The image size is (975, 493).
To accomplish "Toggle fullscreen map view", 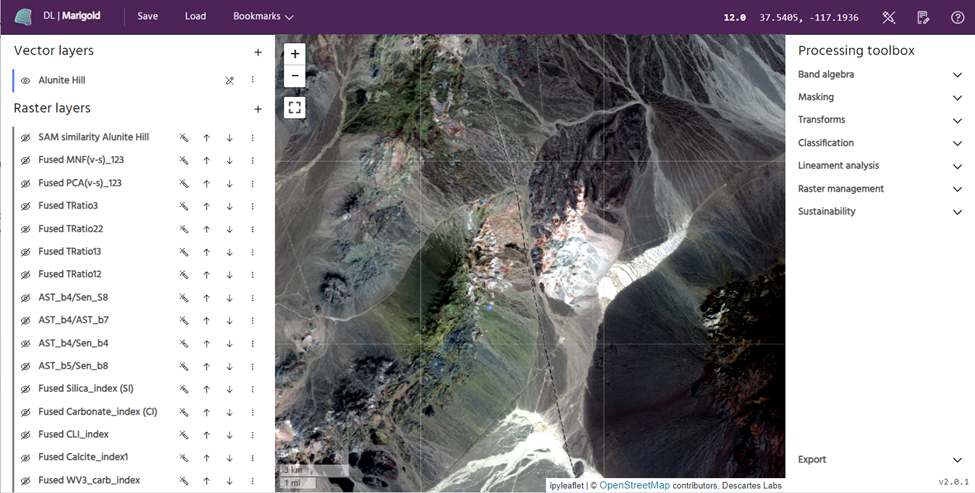I will (295, 108).
